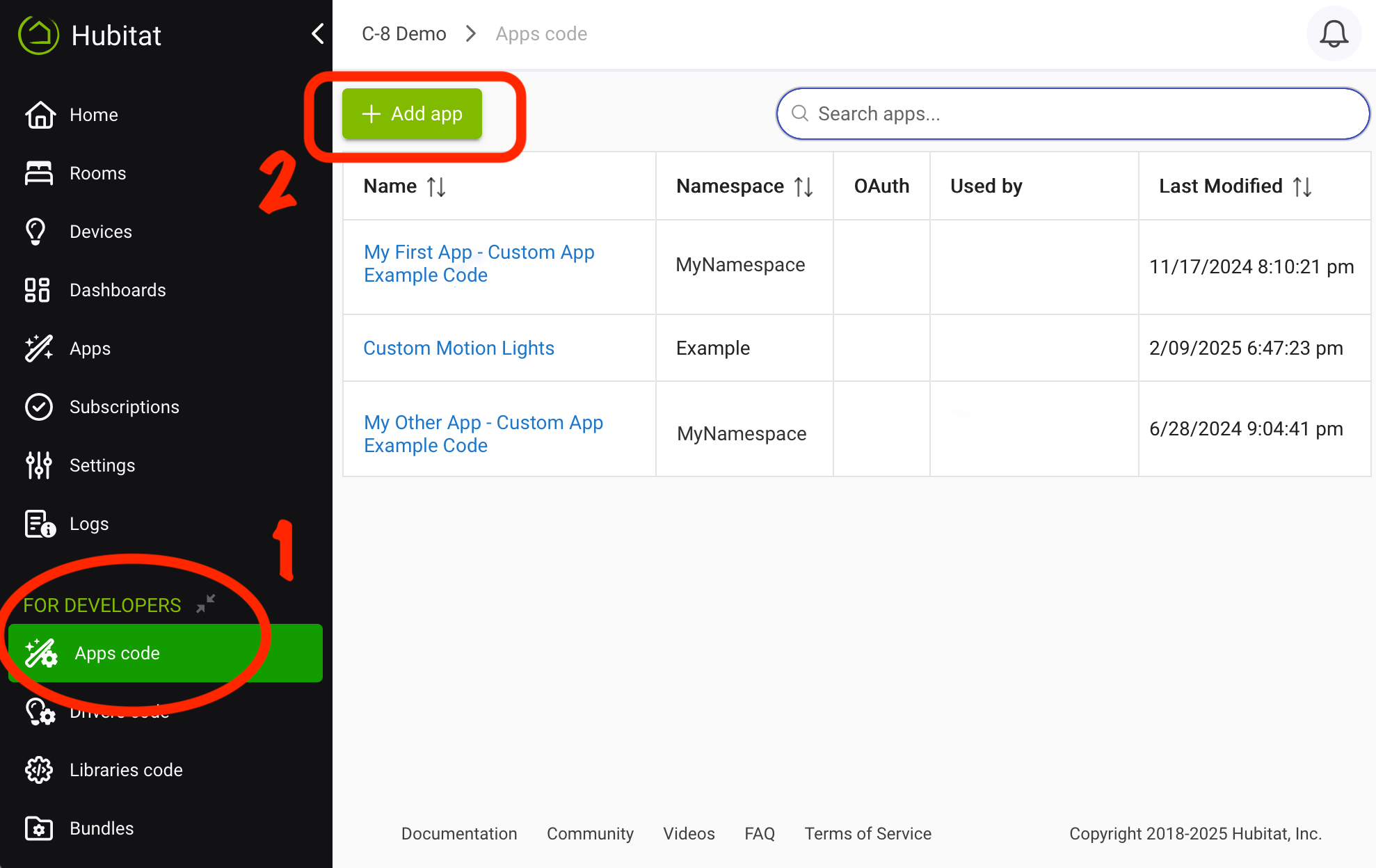The image size is (1376, 868).
Task: Focus the Search apps field
Action: (x=1073, y=113)
